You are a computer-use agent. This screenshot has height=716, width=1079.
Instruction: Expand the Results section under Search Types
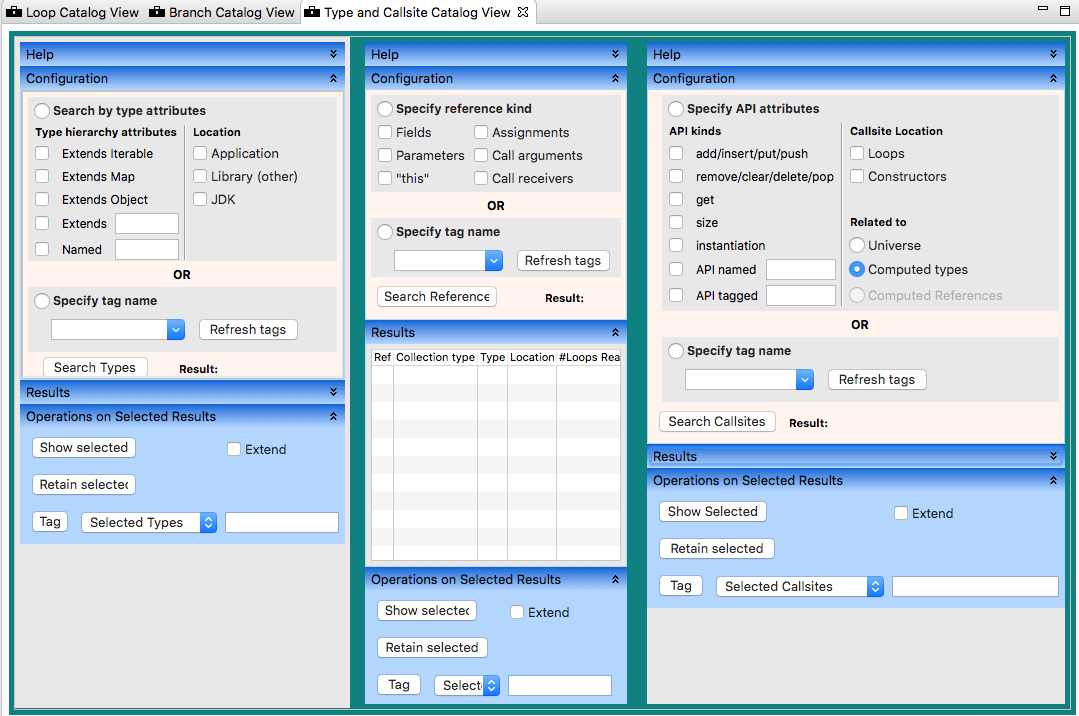(333, 392)
